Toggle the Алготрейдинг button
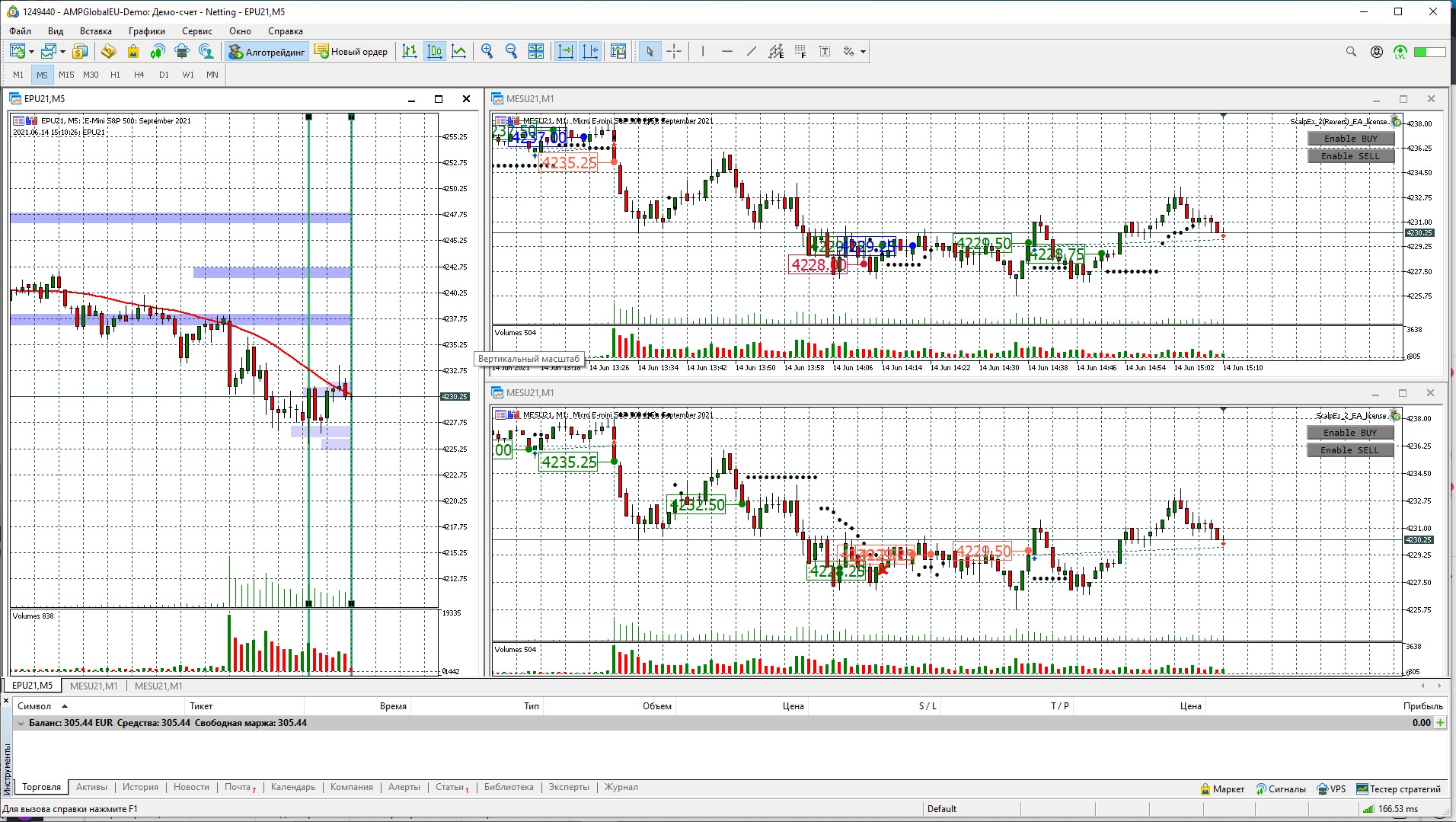 267,52
